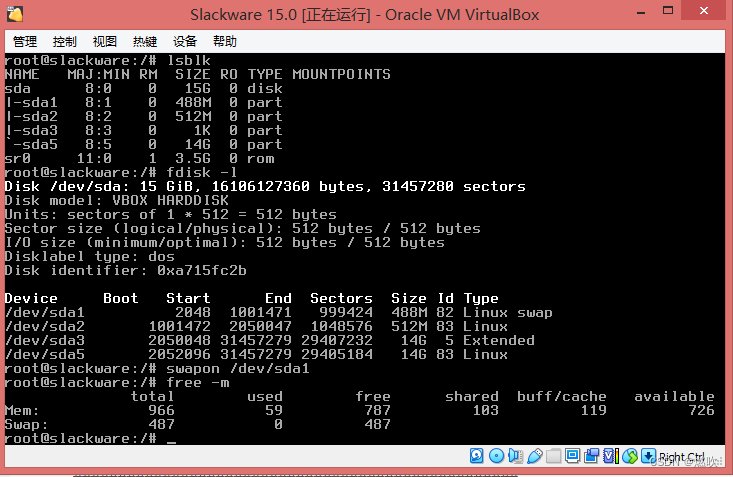
Task: Maximize the VirtualBox window
Action: click(x=668, y=11)
